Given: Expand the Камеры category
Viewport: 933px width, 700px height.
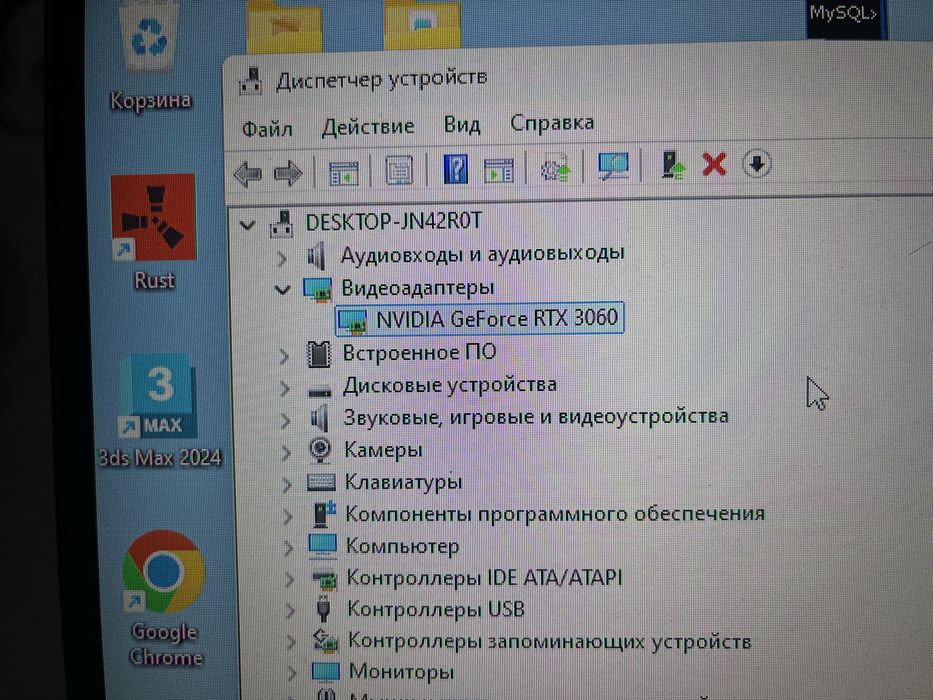Looking at the screenshot, I should 287,452.
